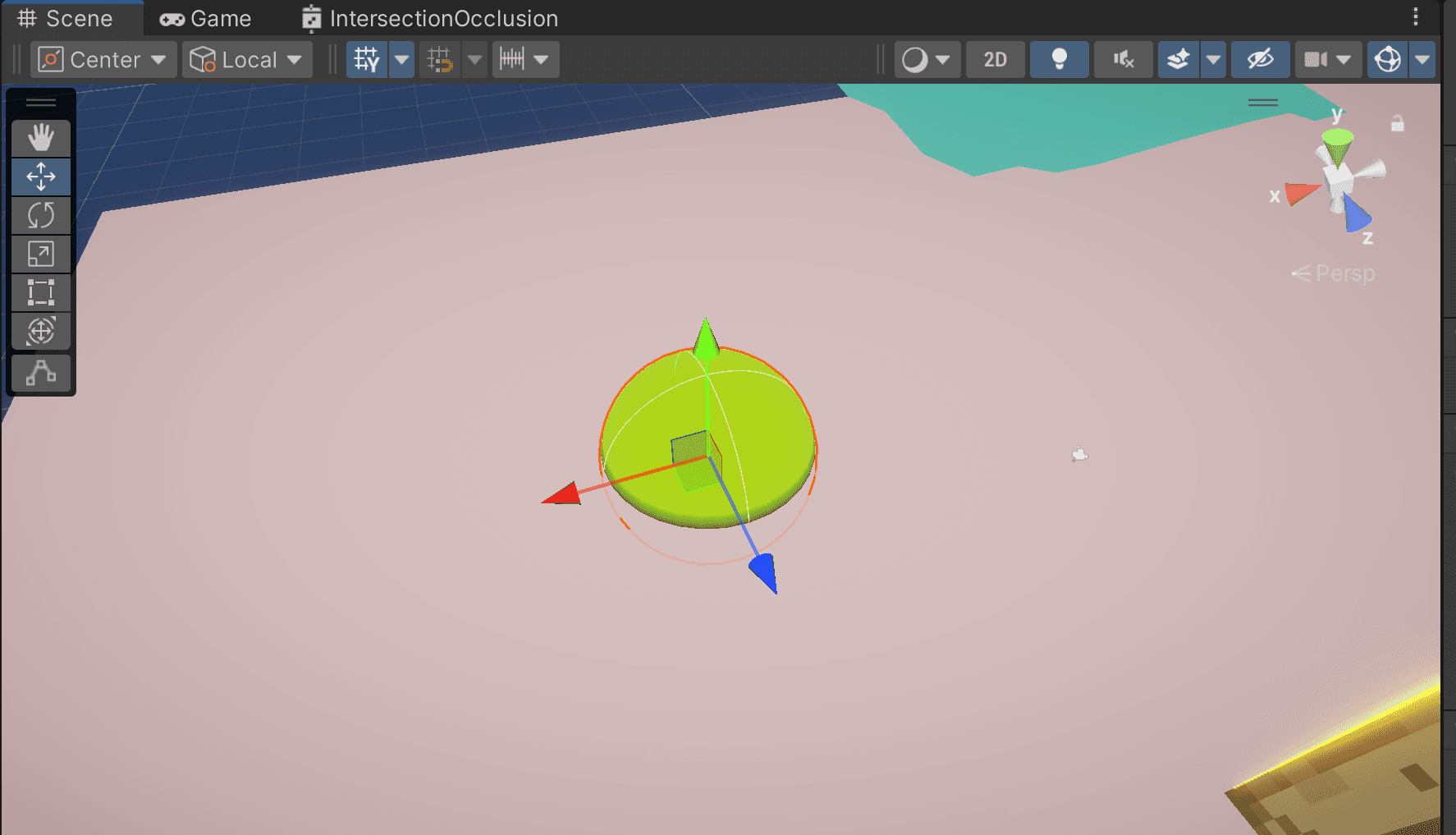Select the Hand view tool
1456x835 pixels.
point(41,138)
